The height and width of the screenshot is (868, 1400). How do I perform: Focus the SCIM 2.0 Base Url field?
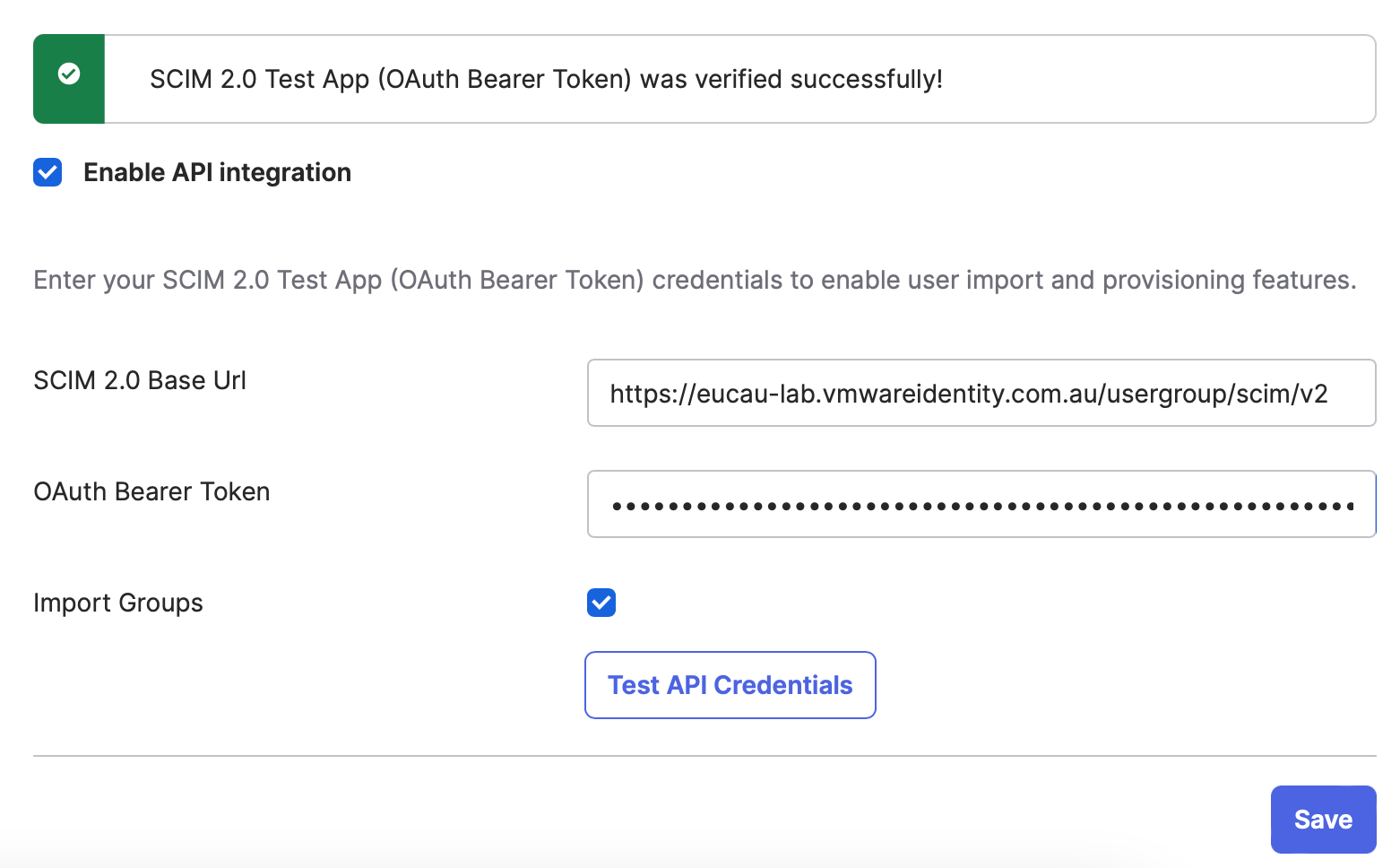click(x=981, y=393)
